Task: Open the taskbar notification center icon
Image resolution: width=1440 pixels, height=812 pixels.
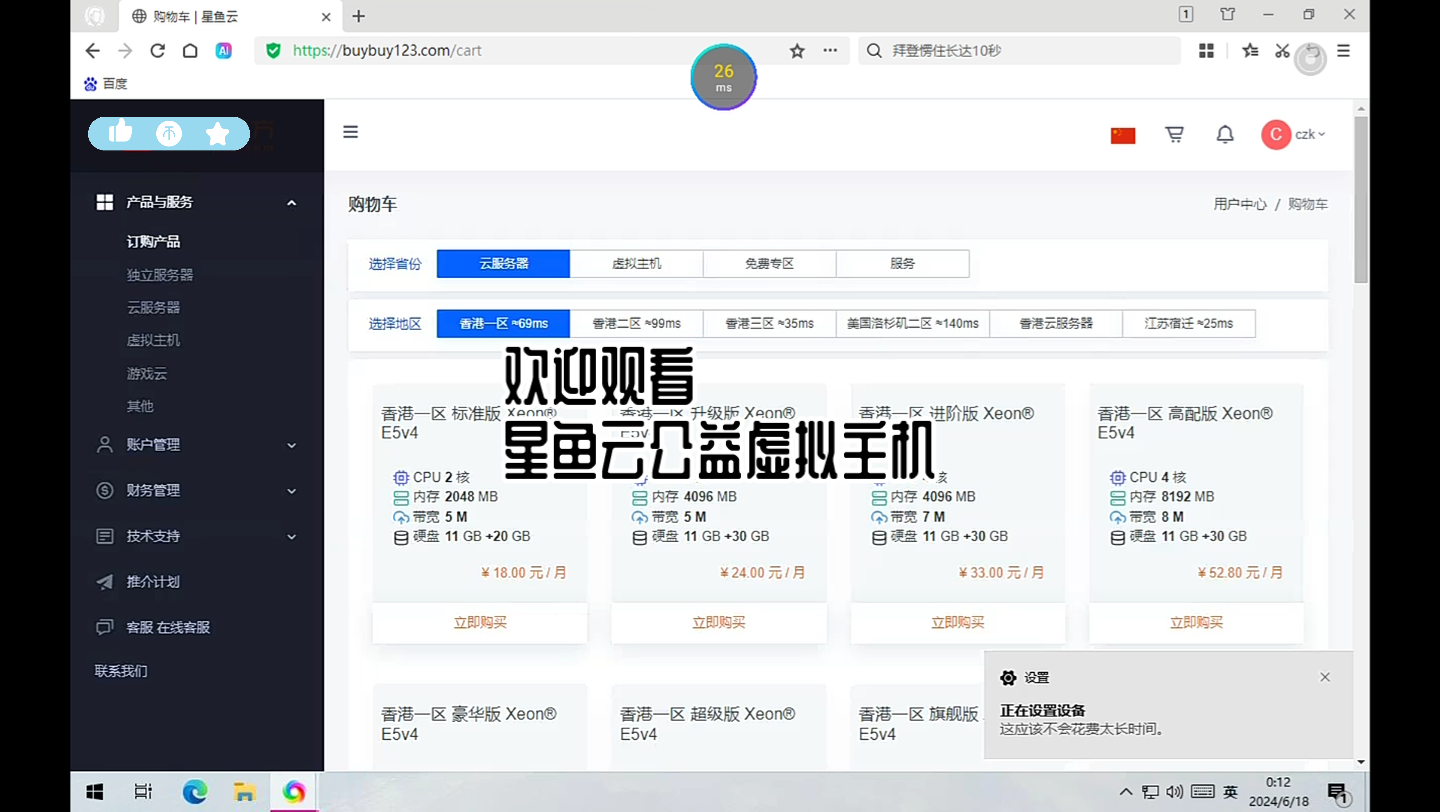Action: point(1338,793)
